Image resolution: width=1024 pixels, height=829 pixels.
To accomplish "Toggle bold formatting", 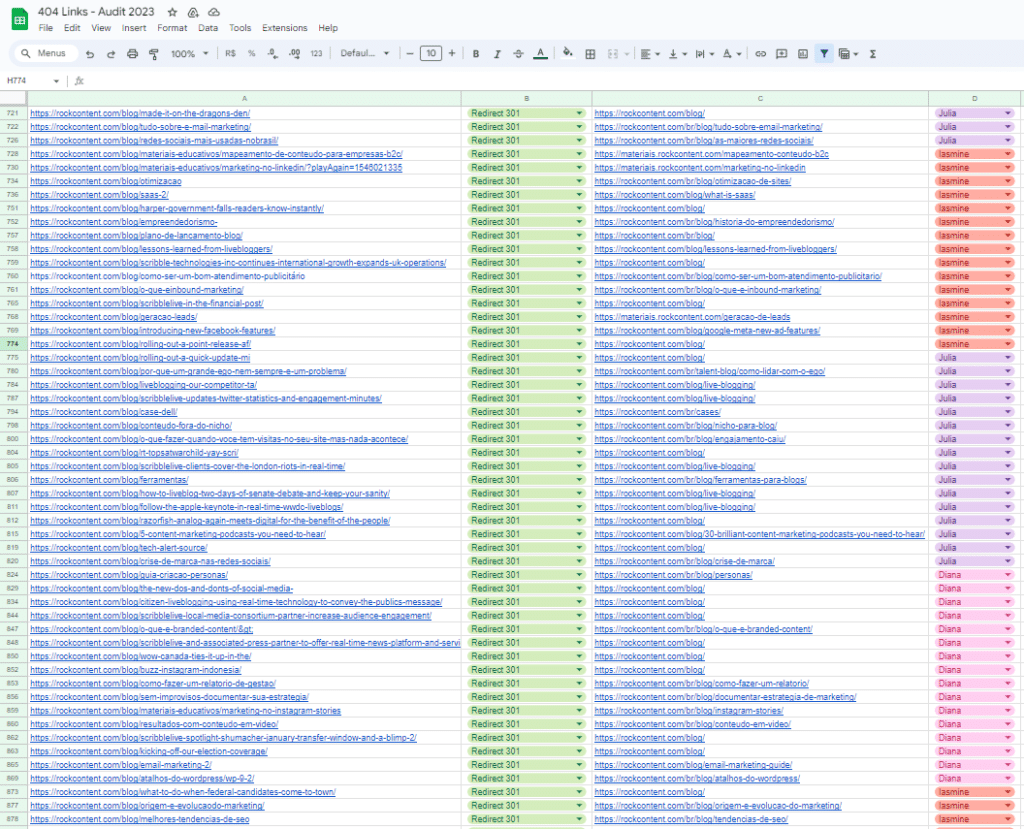I will 475,54.
